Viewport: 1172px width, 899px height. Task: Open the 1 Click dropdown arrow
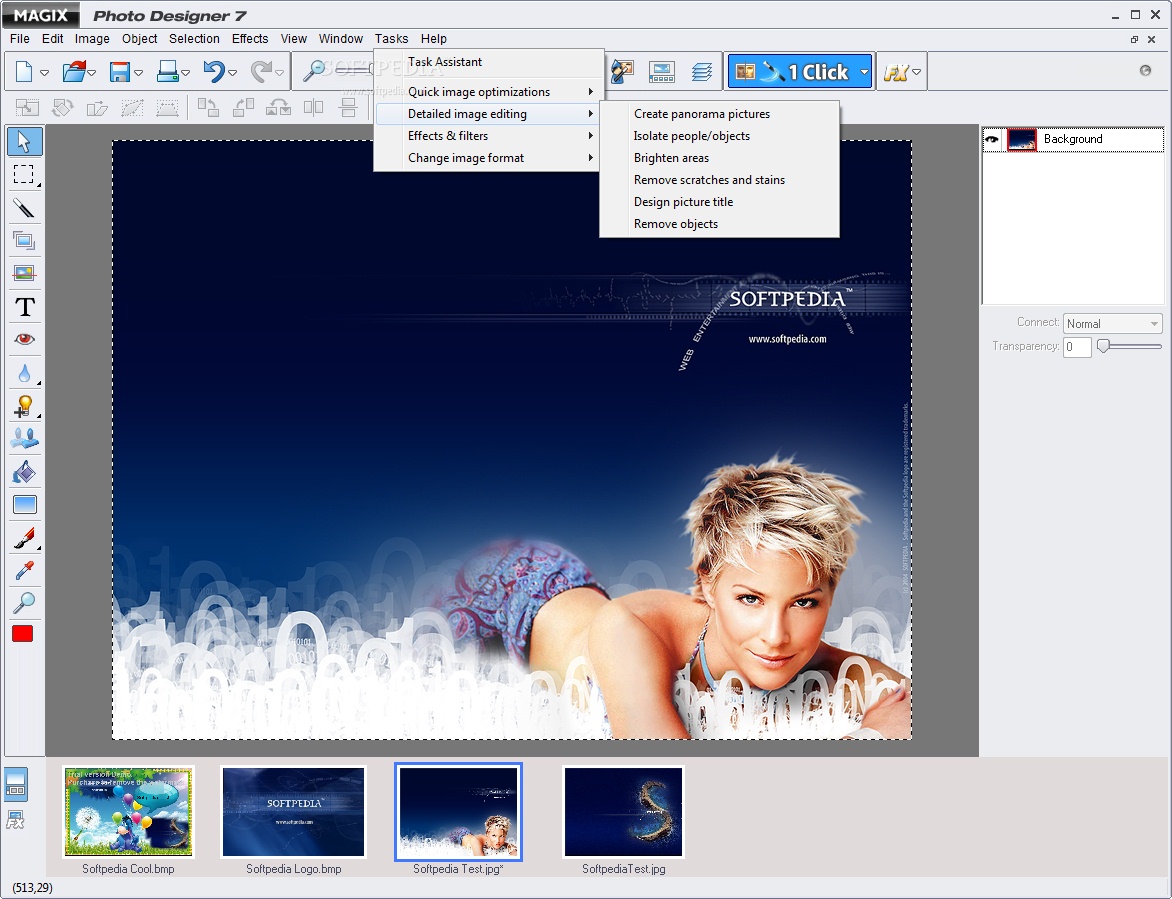(x=864, y=72)
